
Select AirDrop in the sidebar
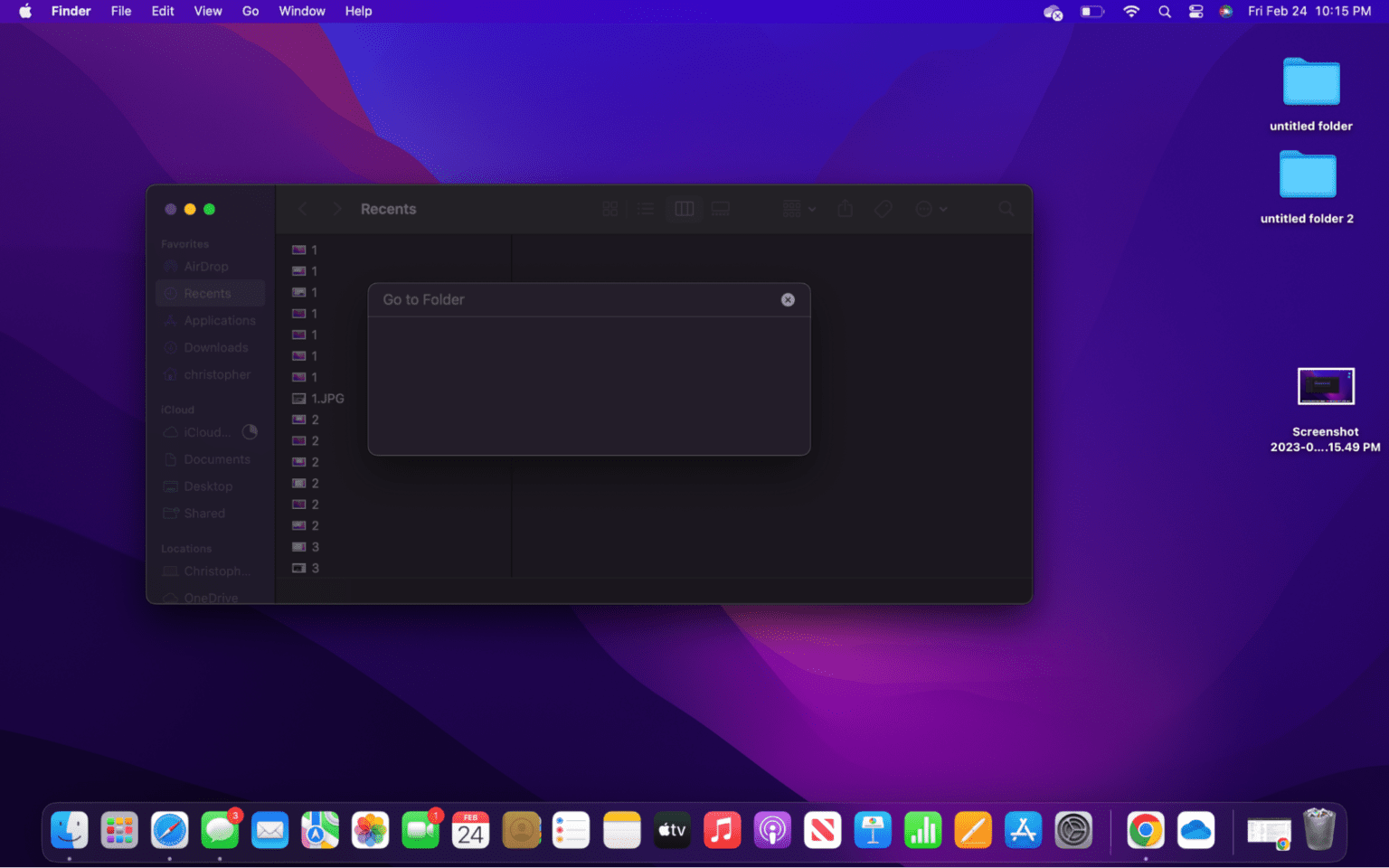(206, 266)
